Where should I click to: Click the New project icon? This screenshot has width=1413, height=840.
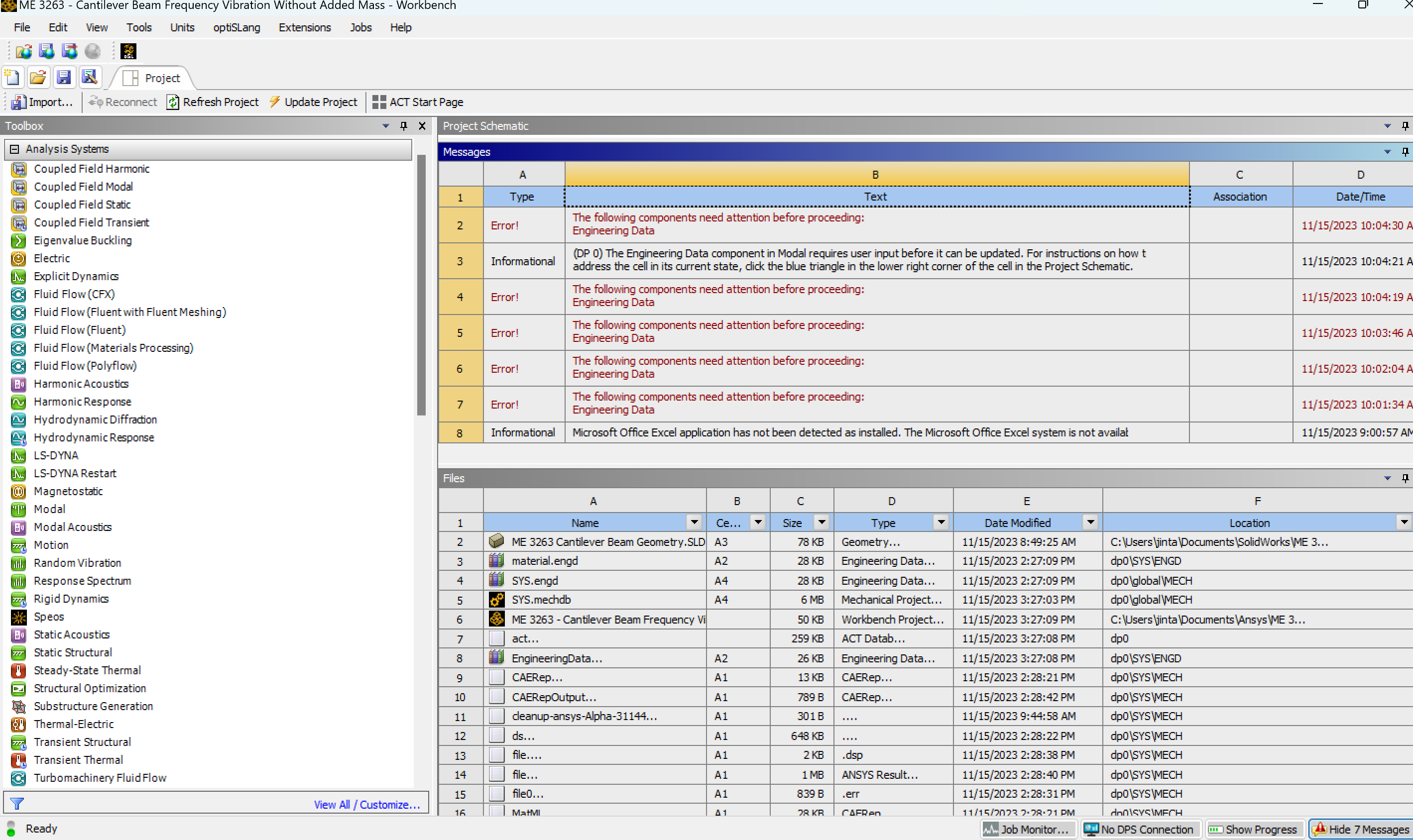tap(12, 78)
